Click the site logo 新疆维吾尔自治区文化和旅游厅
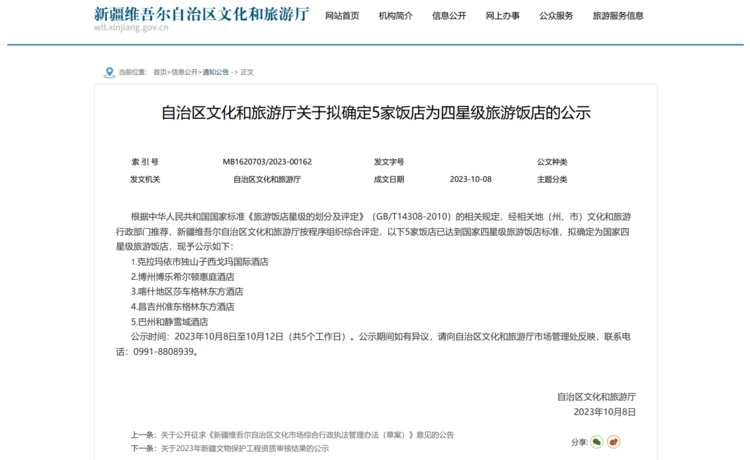 tap(200, 14)
